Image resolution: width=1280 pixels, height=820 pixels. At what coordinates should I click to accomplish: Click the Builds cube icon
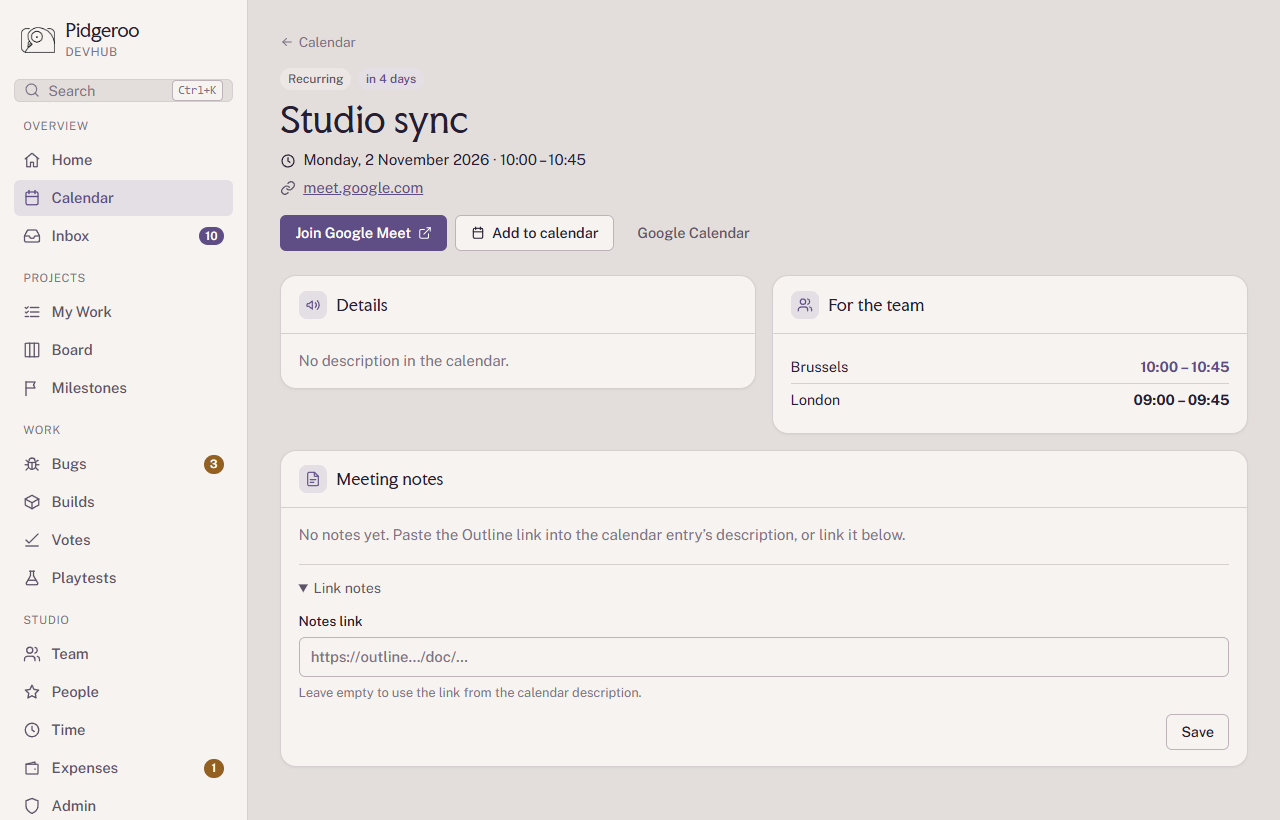(32, 502)
